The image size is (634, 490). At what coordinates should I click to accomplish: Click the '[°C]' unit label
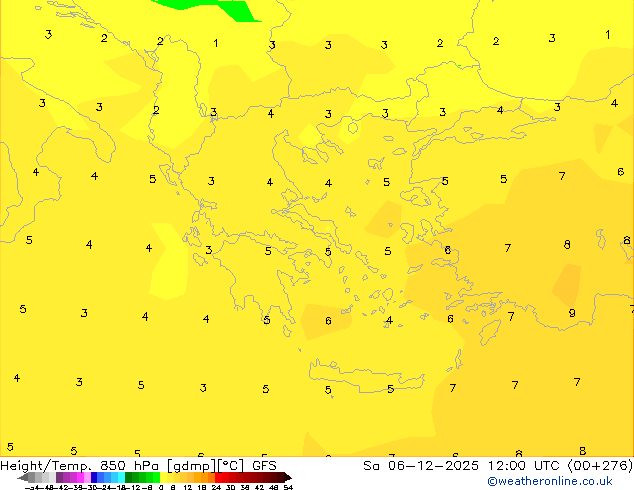point(231,466)
